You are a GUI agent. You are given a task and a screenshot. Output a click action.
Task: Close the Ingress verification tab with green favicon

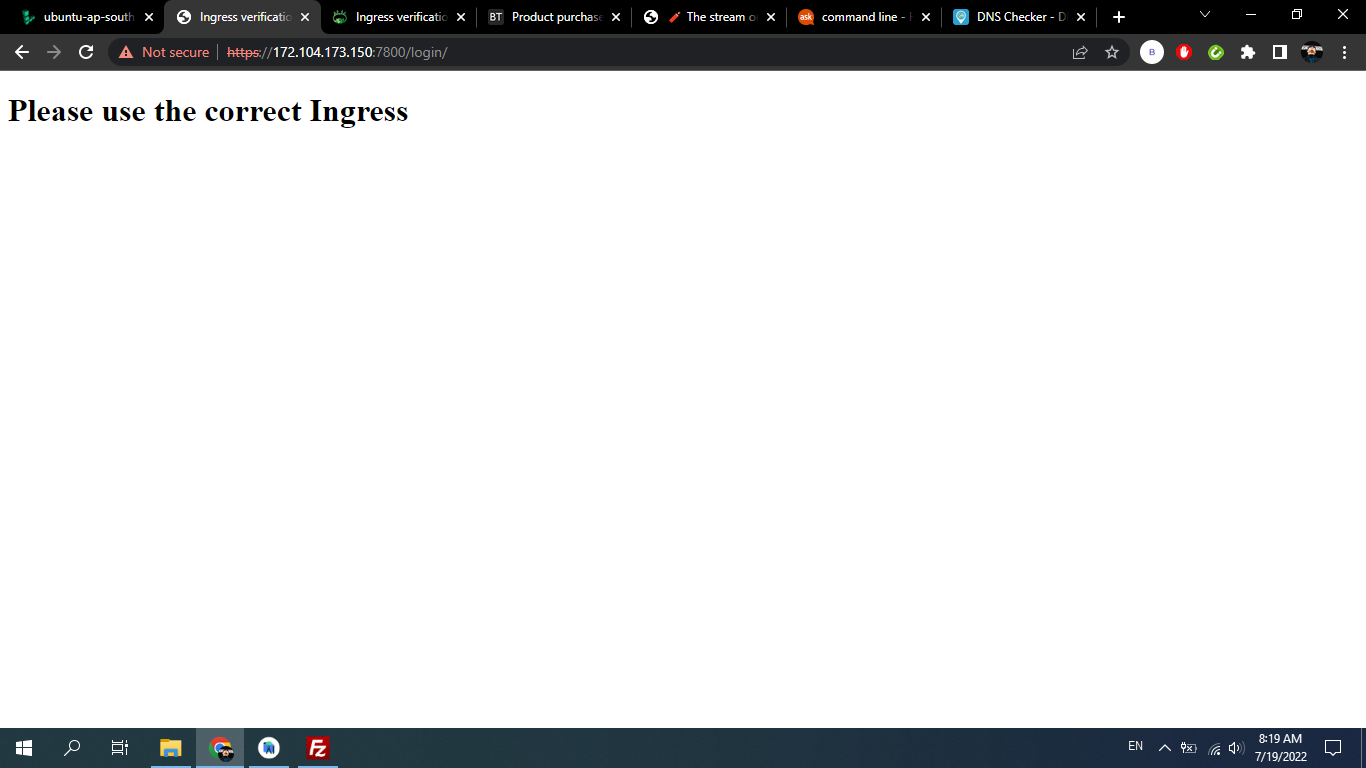click(x=461, y=17)
